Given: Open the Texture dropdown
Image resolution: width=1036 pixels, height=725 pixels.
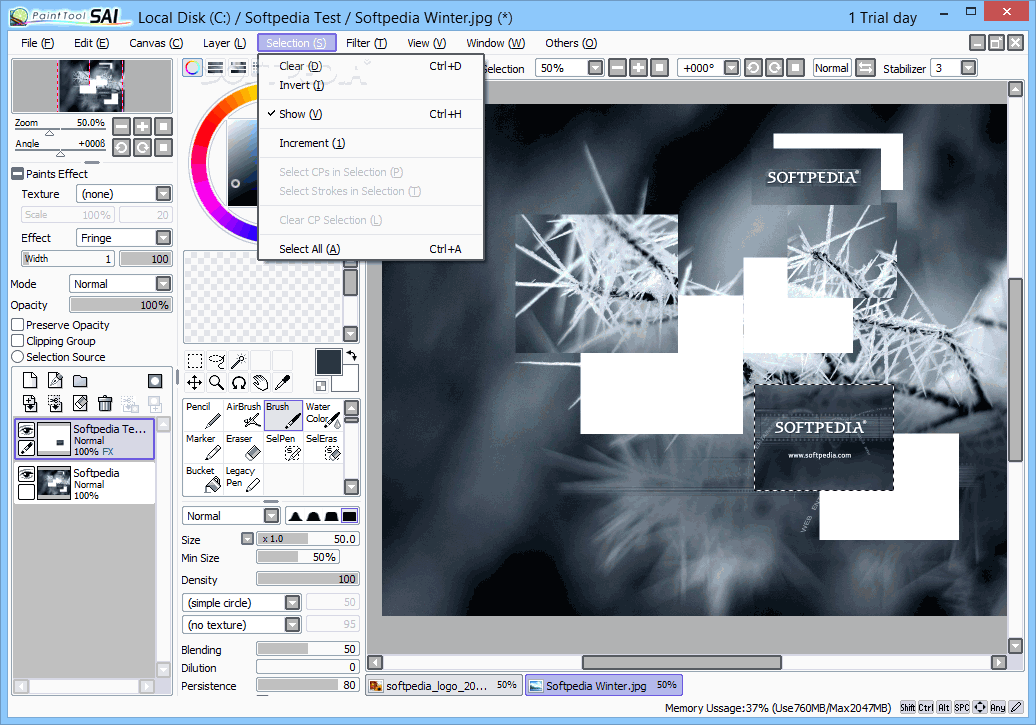Looking at the screenshot, I should click(163, 194).
